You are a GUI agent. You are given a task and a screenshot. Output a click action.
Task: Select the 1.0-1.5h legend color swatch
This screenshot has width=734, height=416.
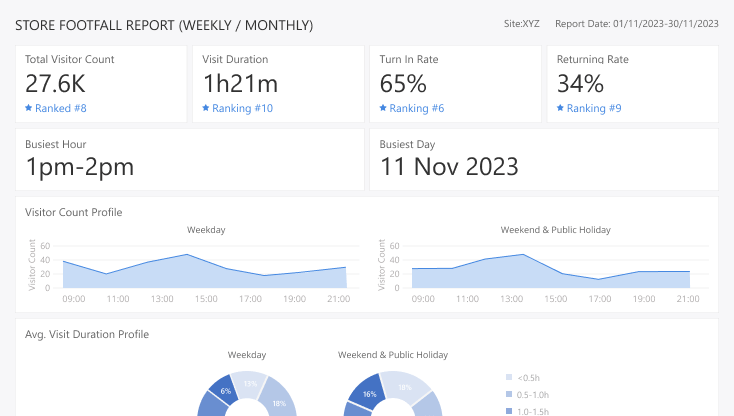click(509, 411)
